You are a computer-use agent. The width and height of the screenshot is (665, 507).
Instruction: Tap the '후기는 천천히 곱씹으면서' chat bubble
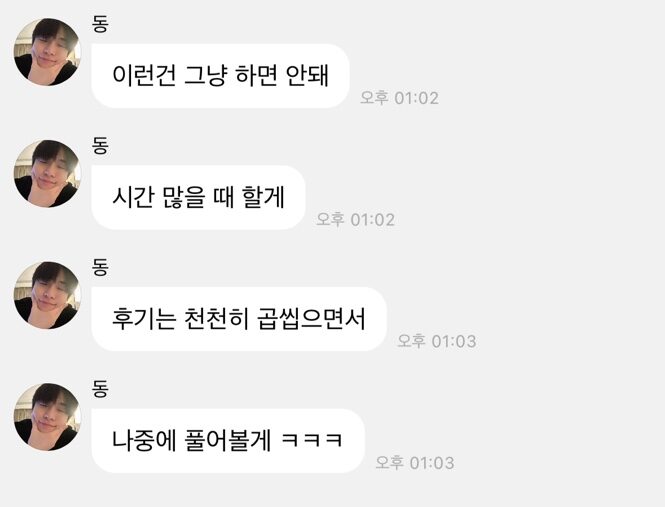(239, 319)
